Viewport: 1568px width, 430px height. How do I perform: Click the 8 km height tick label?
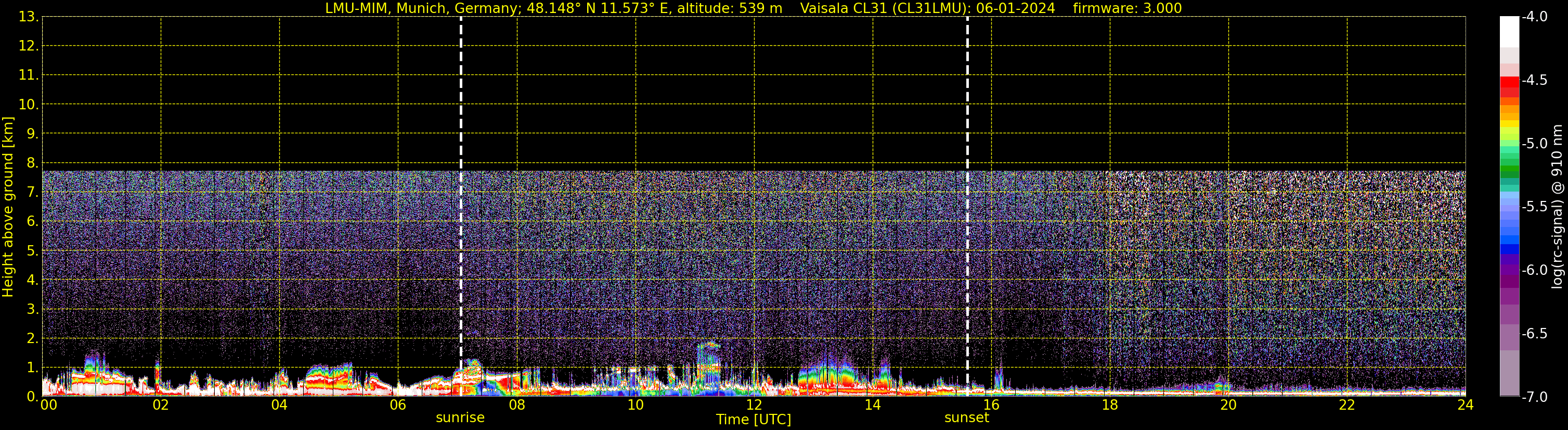tap(32, 163)
